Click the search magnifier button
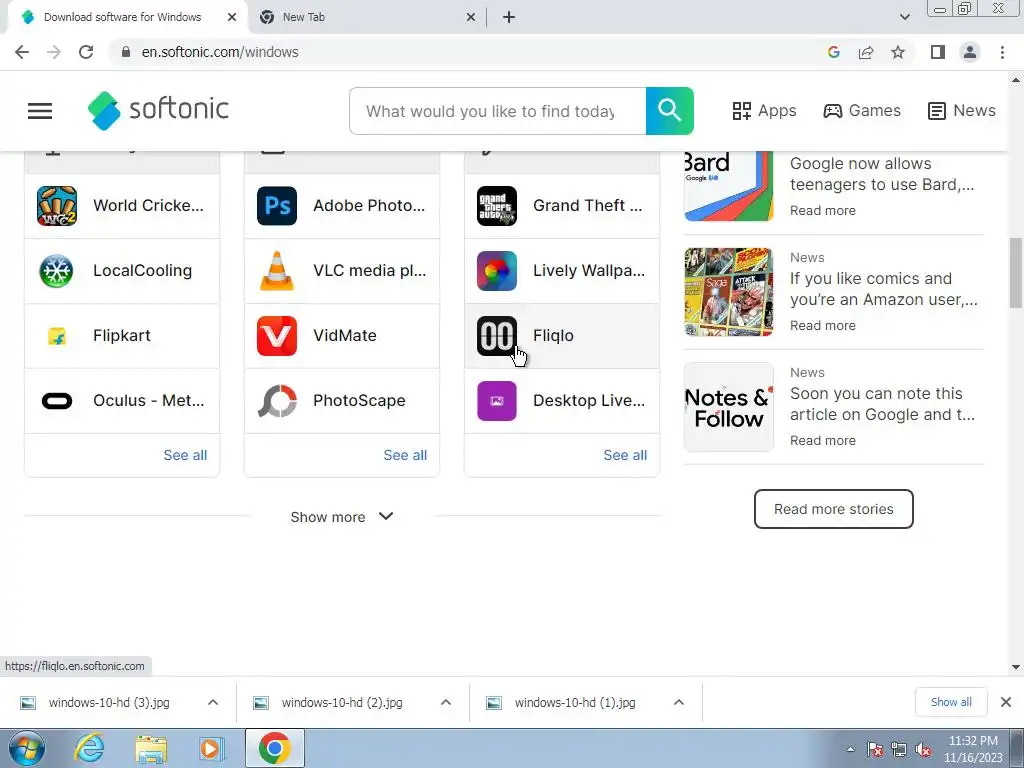 coord(669,111)
